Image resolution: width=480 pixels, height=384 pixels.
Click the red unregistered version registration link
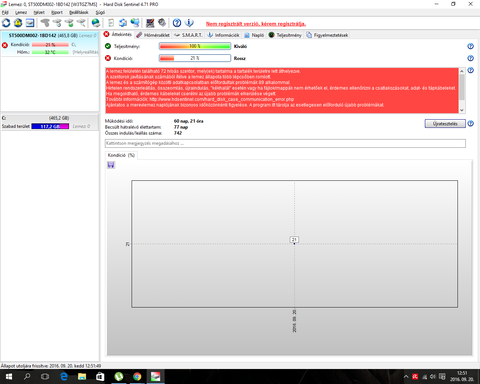pyautogui.click(x=256, y=24)
